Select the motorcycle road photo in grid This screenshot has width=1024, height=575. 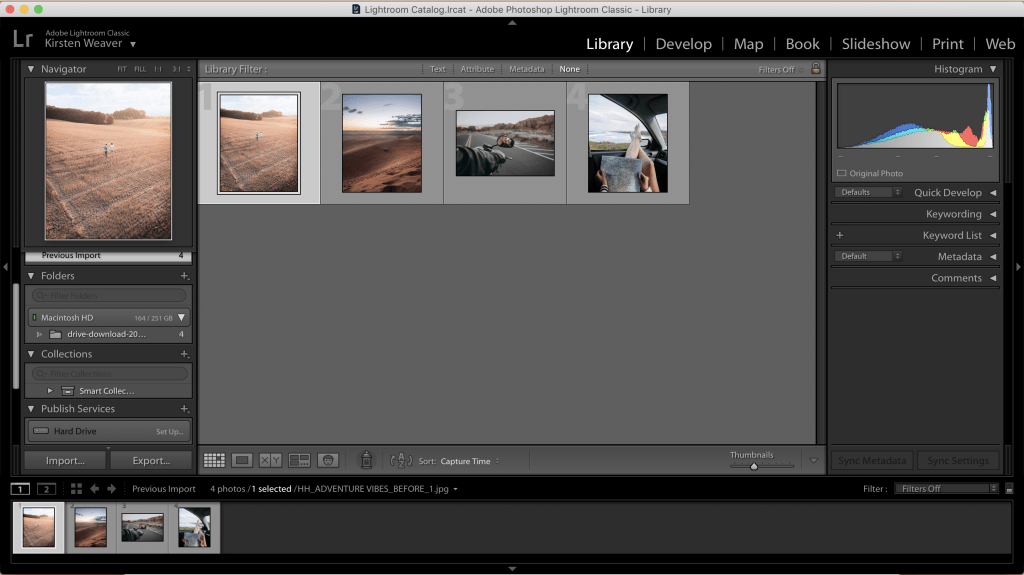point(505,143)
